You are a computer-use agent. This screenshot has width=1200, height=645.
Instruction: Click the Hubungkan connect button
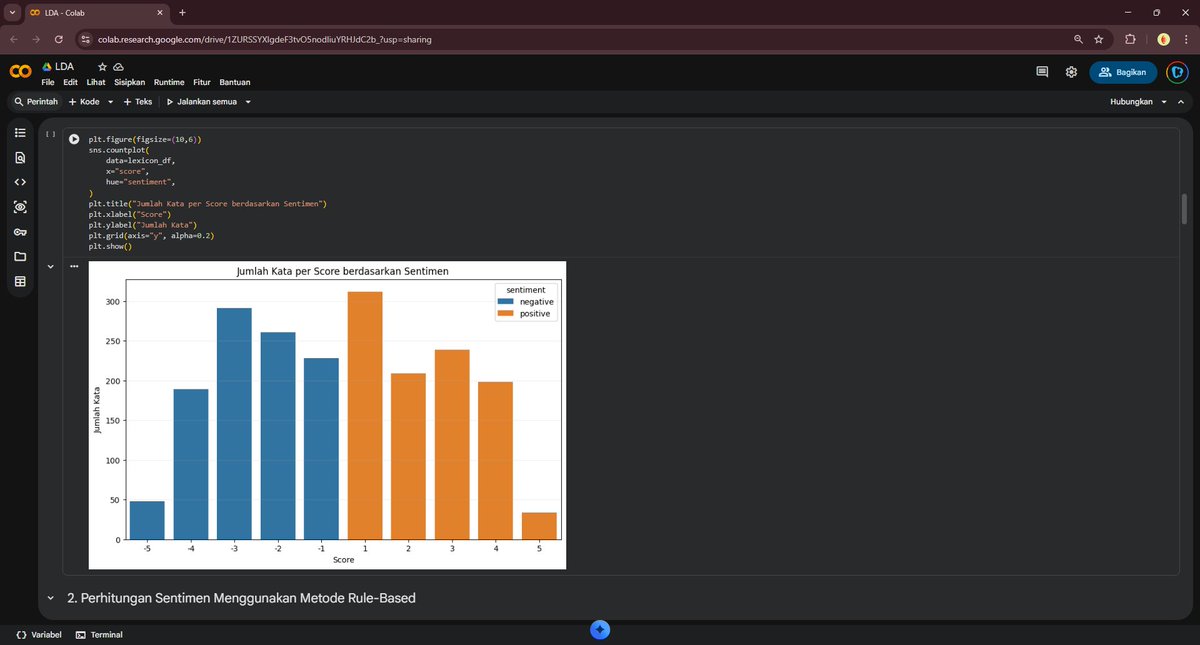(1131, 102)
